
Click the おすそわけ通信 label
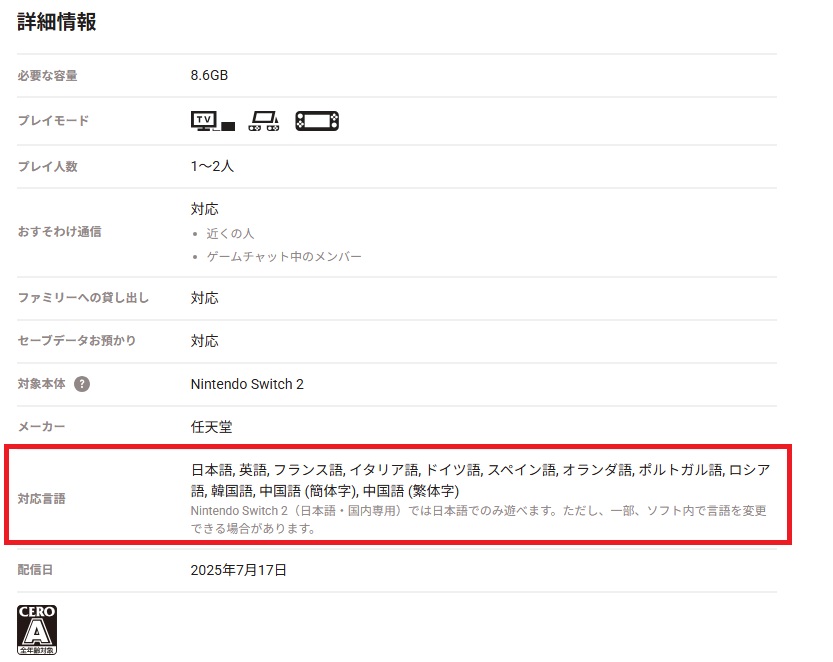[x=59, y=232]
